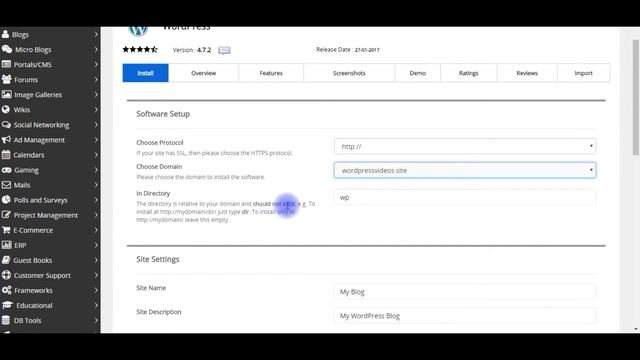Click the Portals/CMS icon in sidebar
640x360 pixels.
click(6, 64)
